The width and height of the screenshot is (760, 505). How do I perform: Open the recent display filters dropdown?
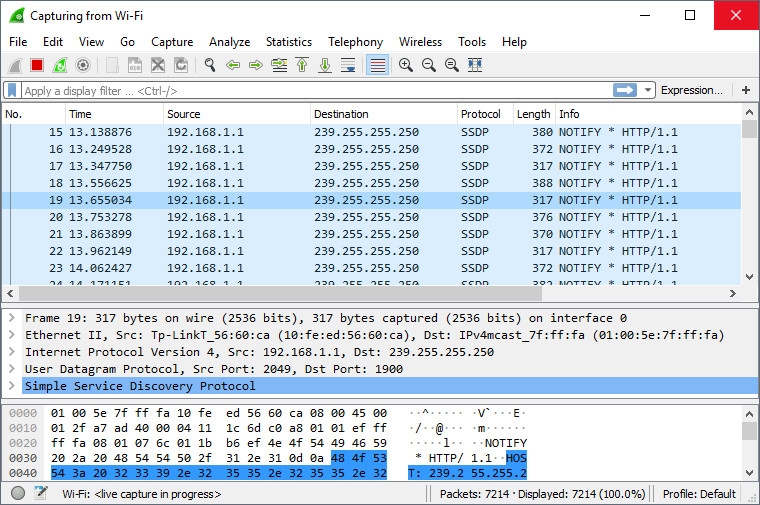tap(648, 90)
